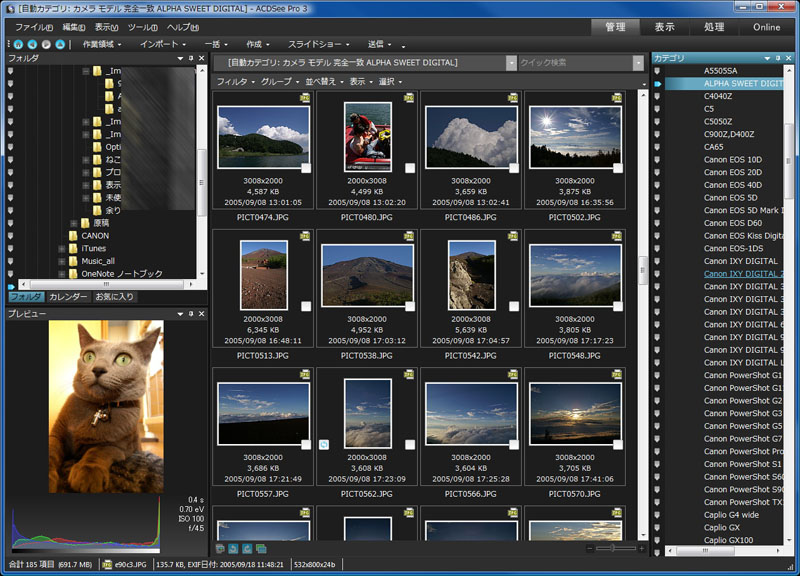800x576 pixels.
Task: Click the JPG format badge on PICT0474.JPG
Action: coord(305,98)
